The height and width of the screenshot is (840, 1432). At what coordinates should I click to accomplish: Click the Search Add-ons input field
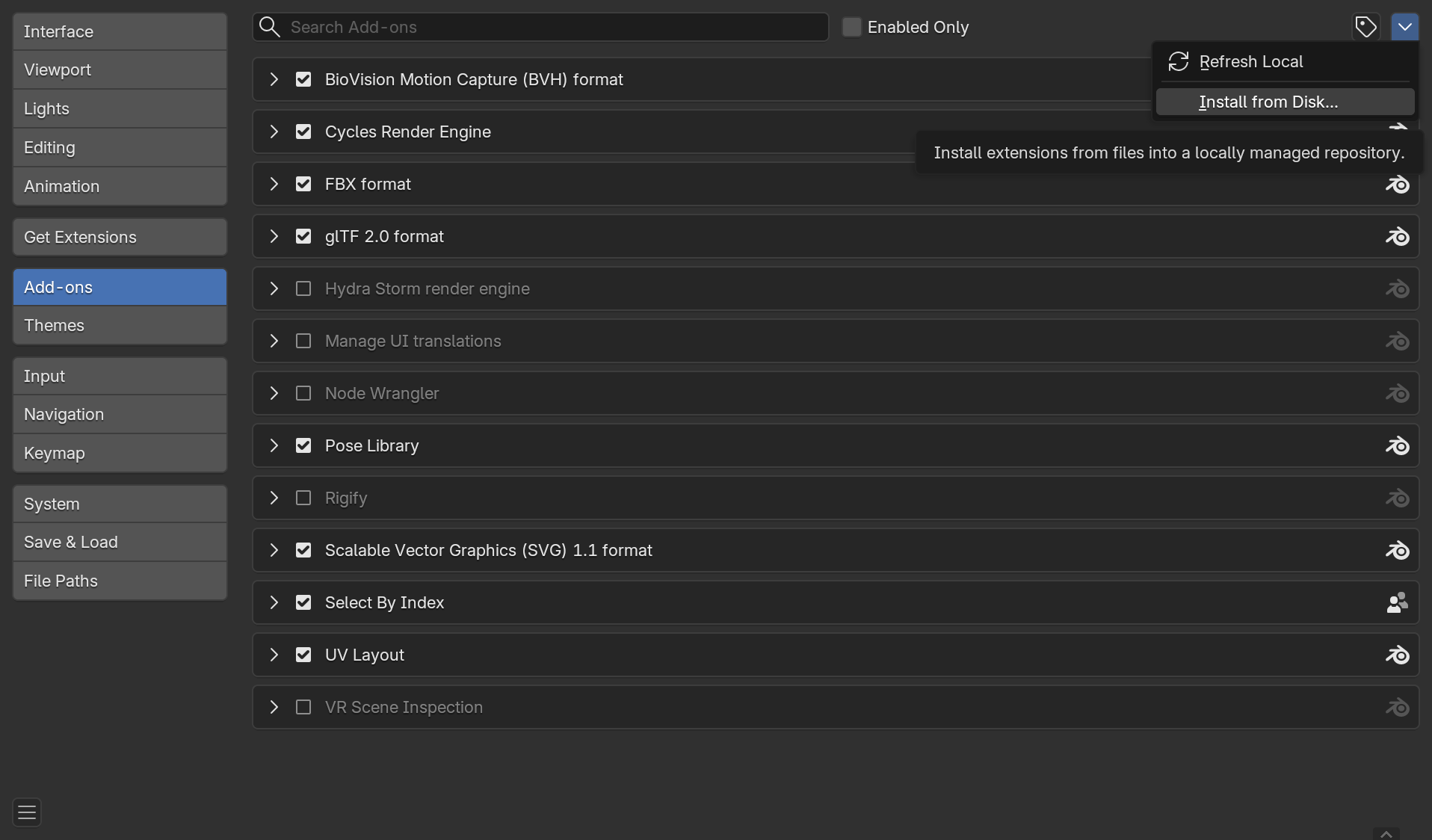[553, 27]
